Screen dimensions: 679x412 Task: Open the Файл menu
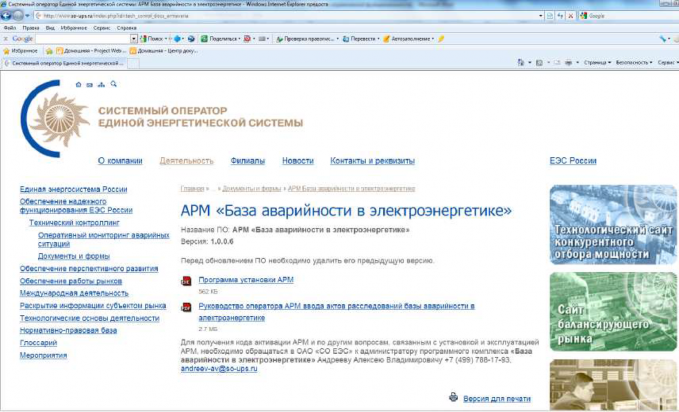(x=10, y=28)
